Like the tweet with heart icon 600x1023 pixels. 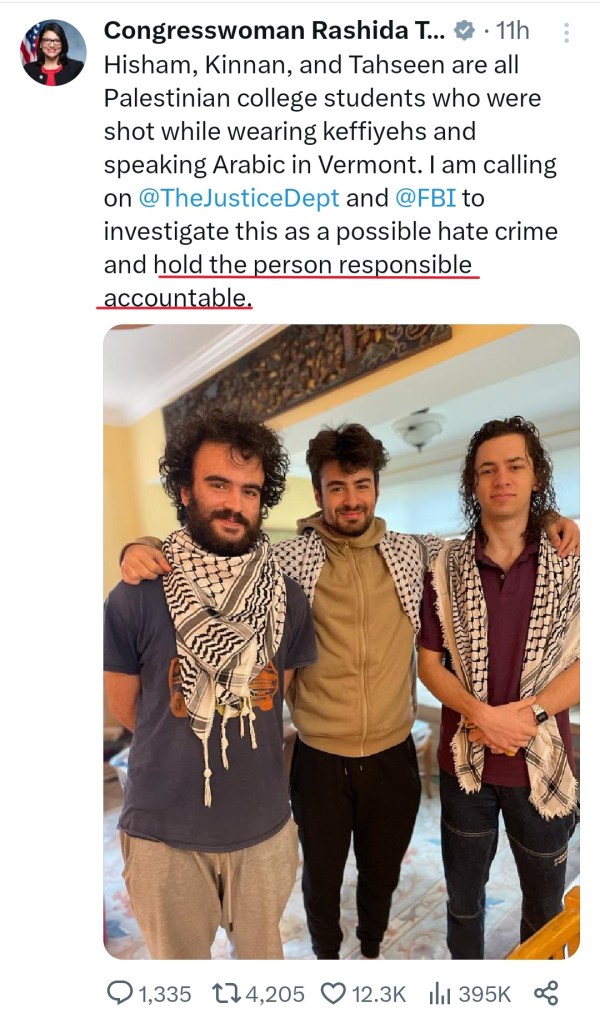[333, 994]
